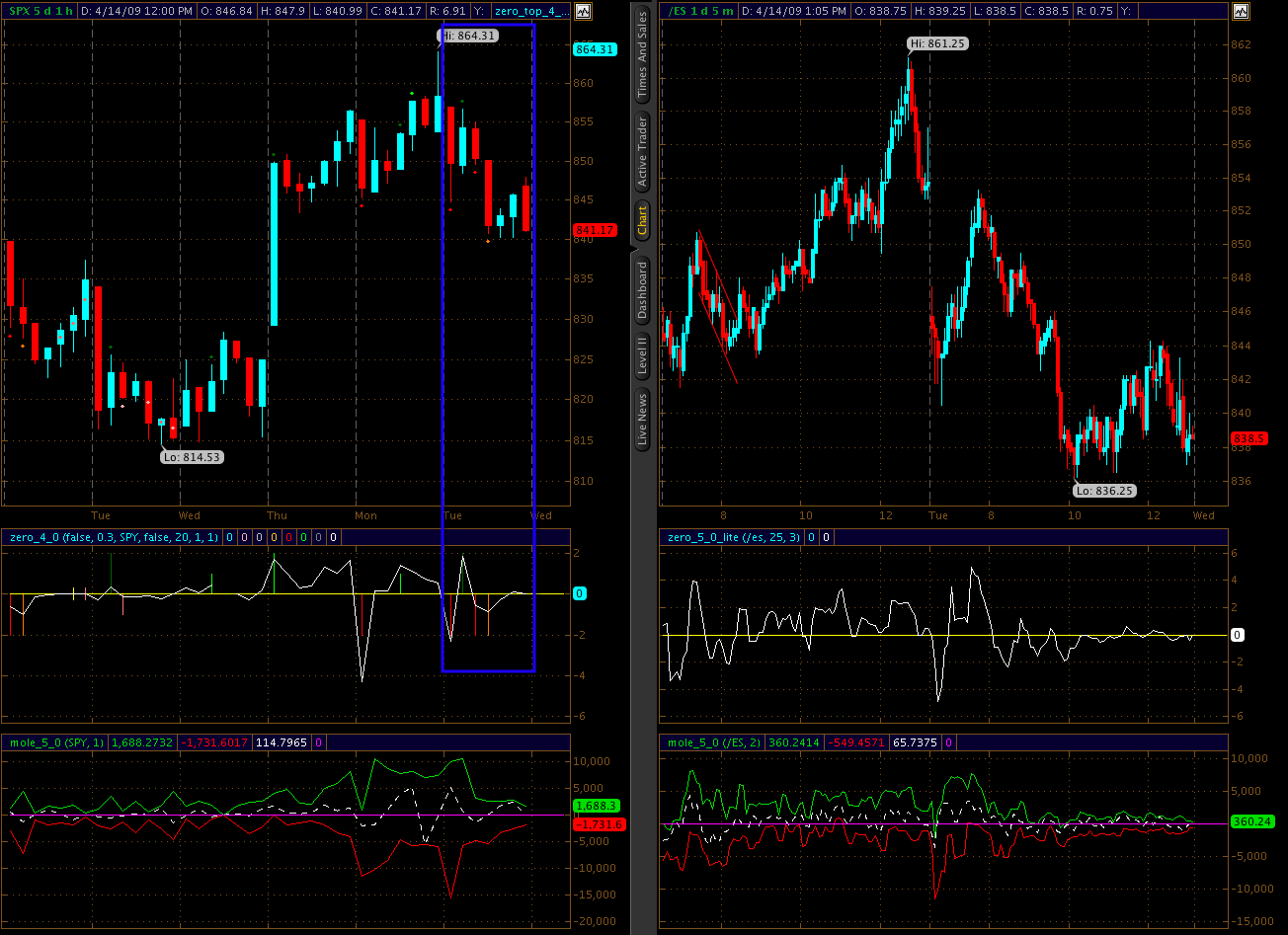
Task: Click the cyan 864.31 price axis label
Action: [x=595, y=49]
